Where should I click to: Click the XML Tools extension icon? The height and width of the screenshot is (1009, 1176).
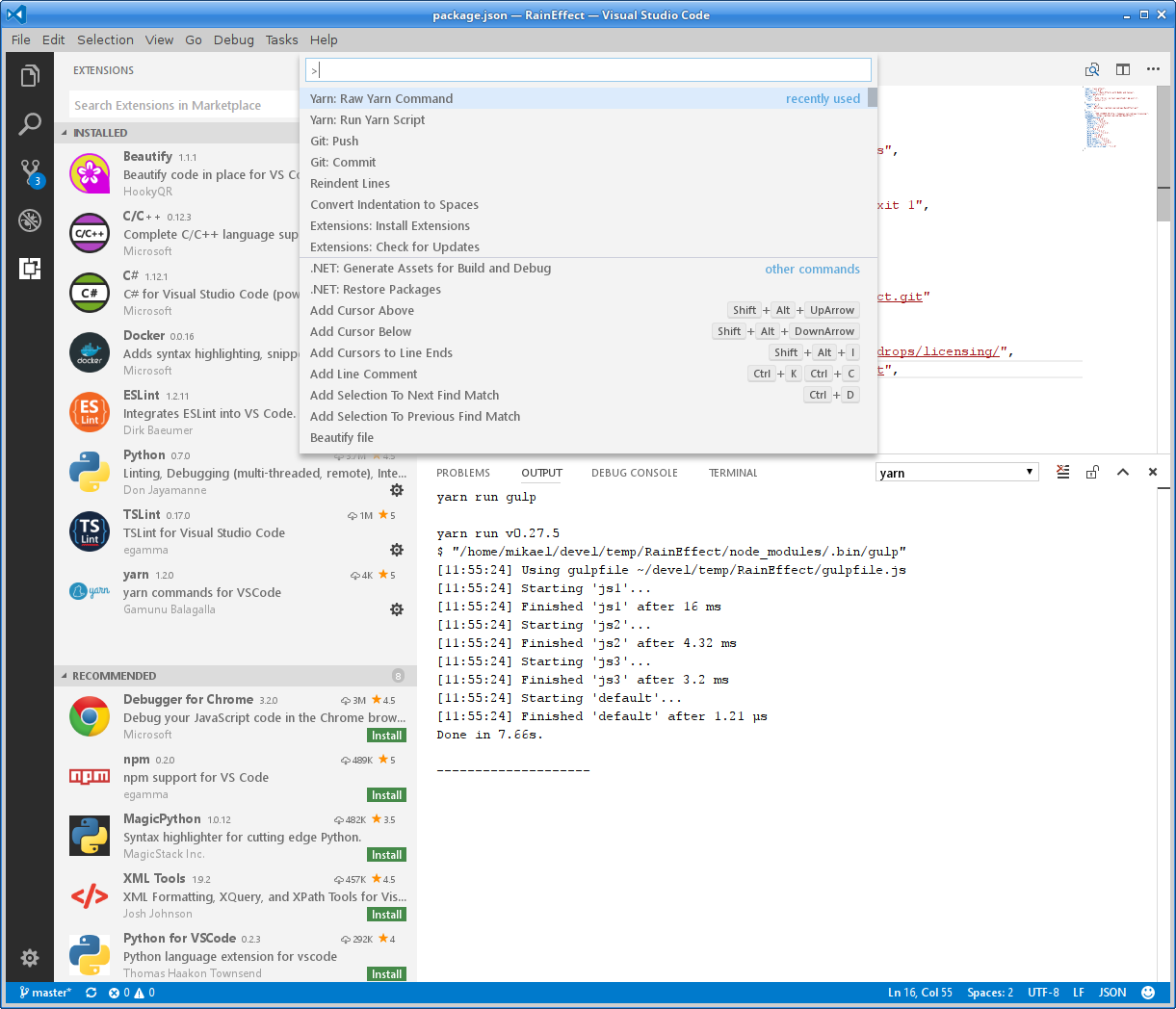click(x=90, y=895)
